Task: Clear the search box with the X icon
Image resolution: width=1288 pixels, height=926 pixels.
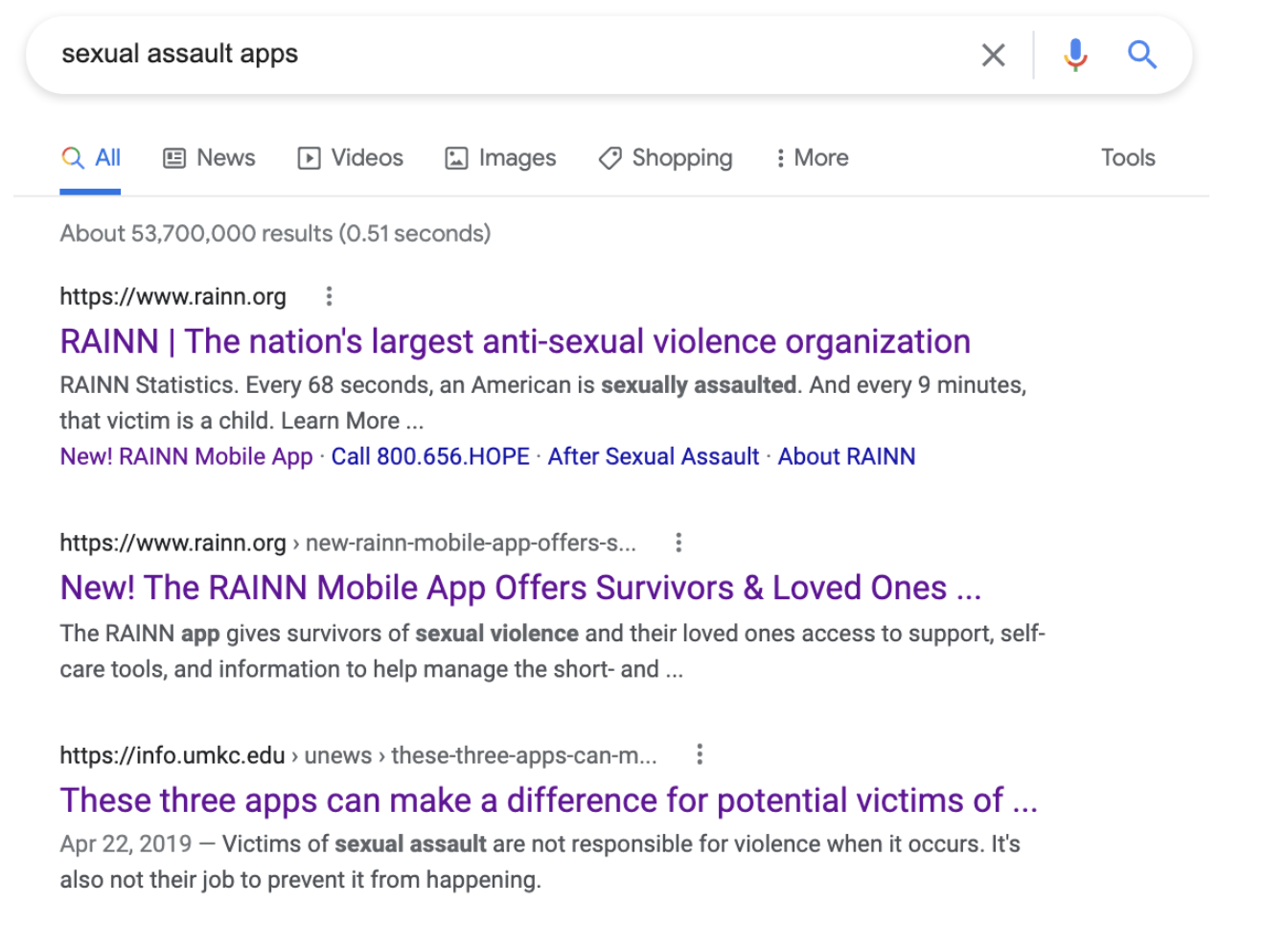Action: [x=994, y=56]
